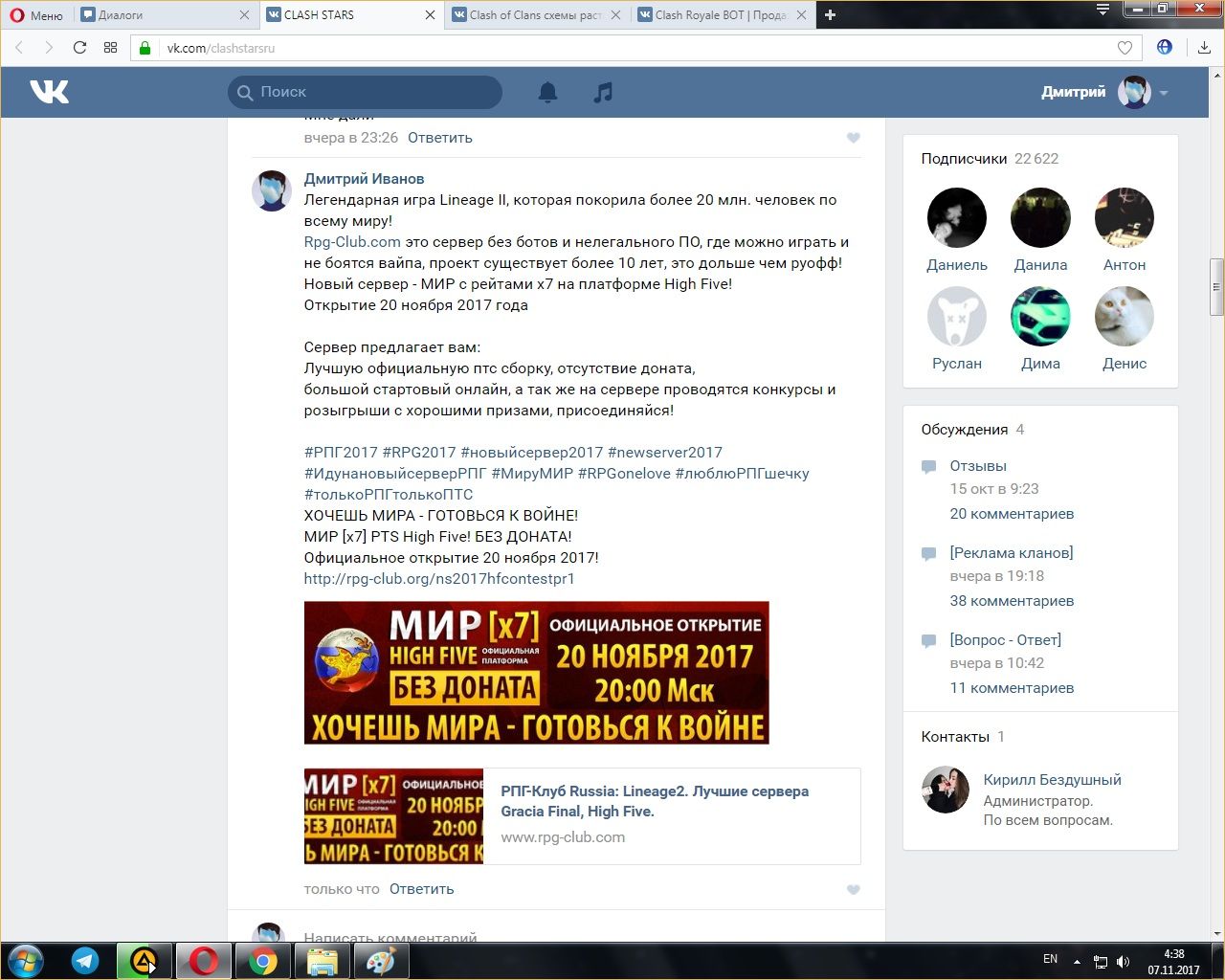1225x980 pixels.
Task: Switch EN keyboard language indicator
Action: coord(1050,959)
